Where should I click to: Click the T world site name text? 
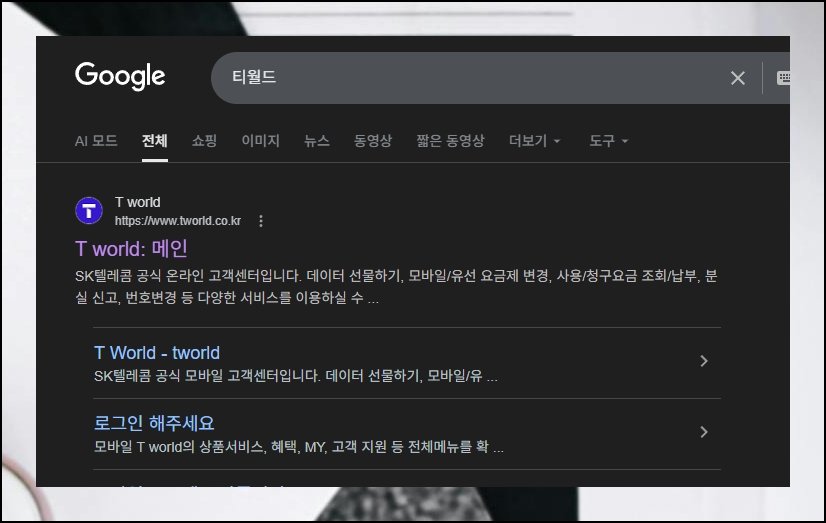(x=137, y=202)
